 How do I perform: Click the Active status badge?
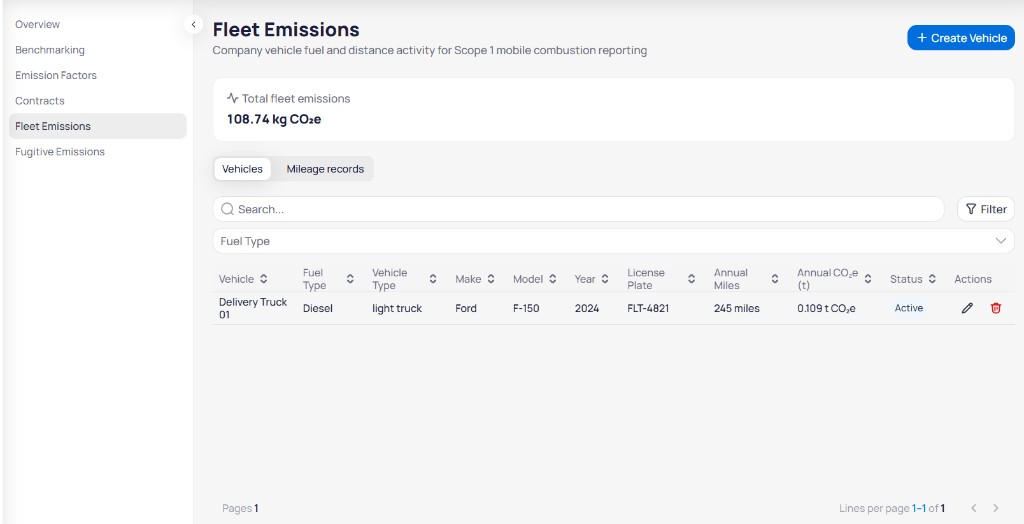coord(908,308)
